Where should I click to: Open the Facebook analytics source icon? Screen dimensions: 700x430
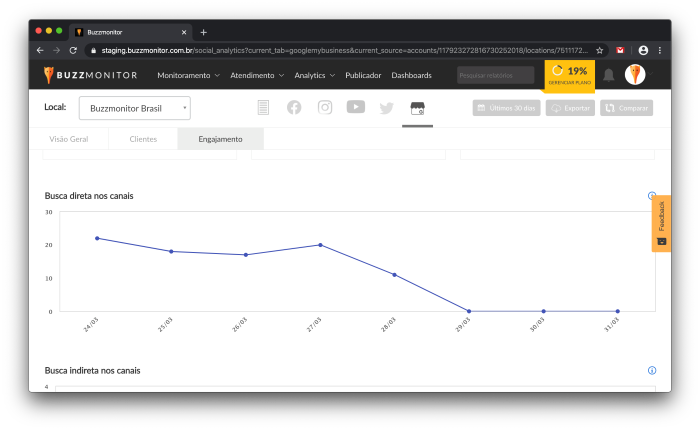[x=294, y=108]
